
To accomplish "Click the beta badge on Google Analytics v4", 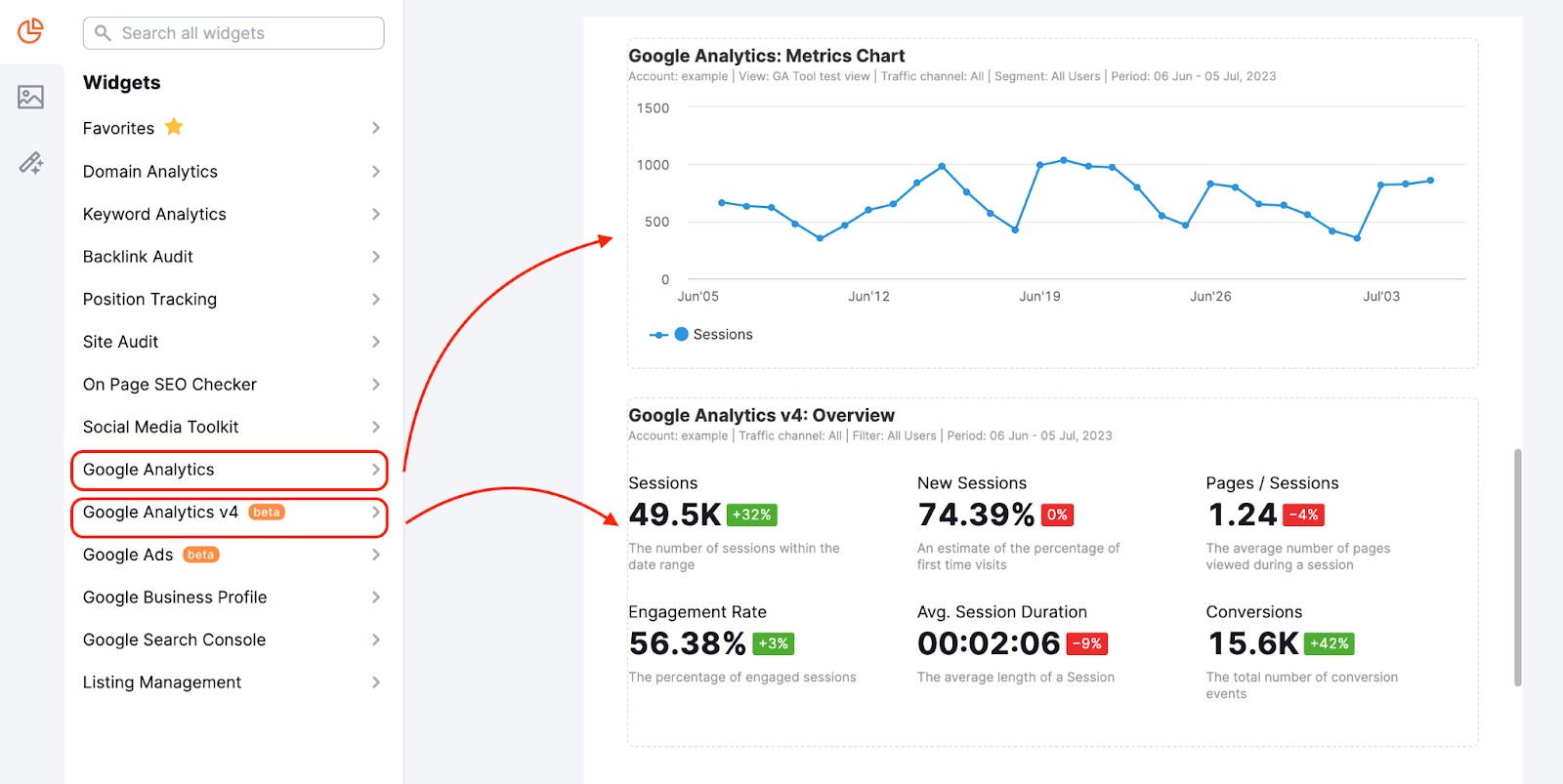I will [x=267, y=513].
